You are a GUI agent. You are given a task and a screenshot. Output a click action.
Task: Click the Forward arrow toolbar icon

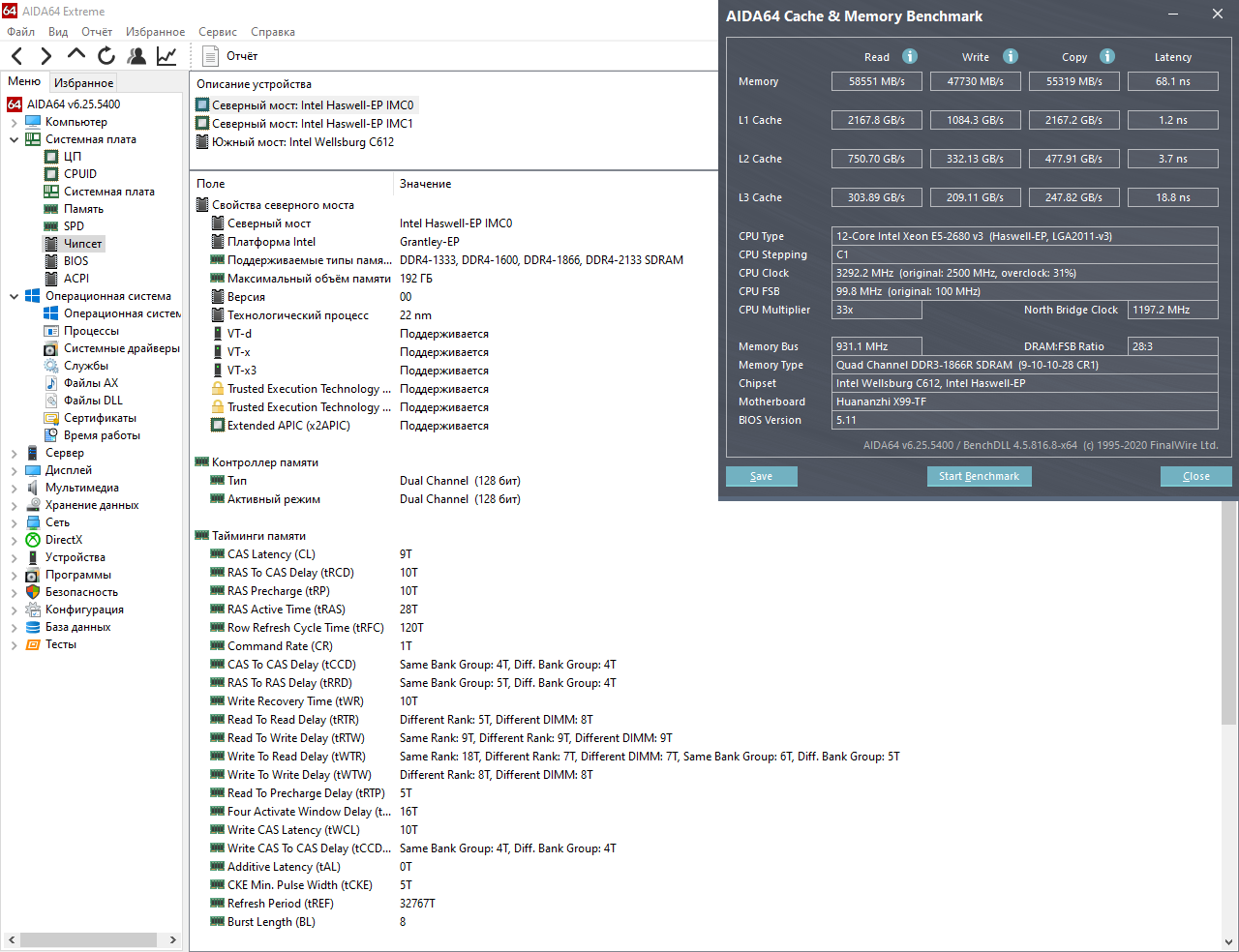click(45, 56)
